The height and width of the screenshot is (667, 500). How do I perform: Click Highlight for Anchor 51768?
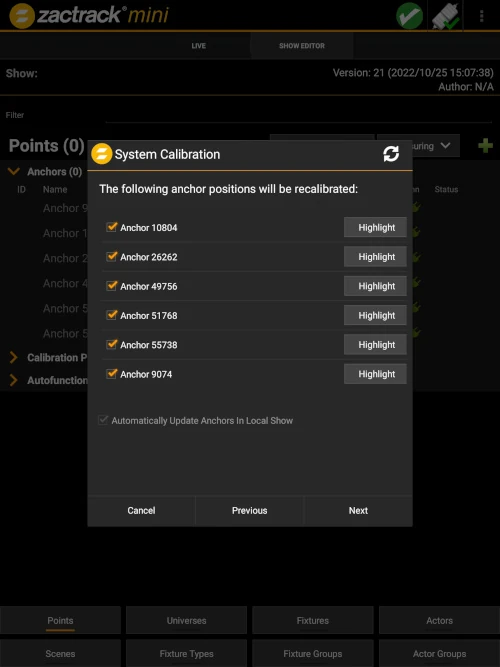pyautogui.click(x=375, y=315)
